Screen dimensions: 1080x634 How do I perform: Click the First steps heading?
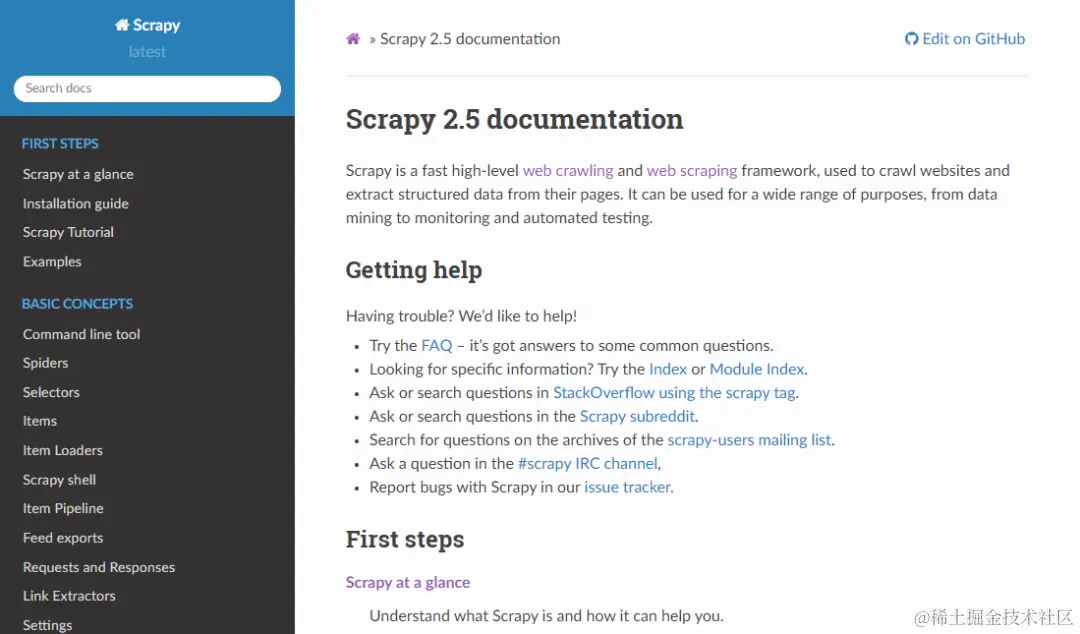[x=405, y=539]
